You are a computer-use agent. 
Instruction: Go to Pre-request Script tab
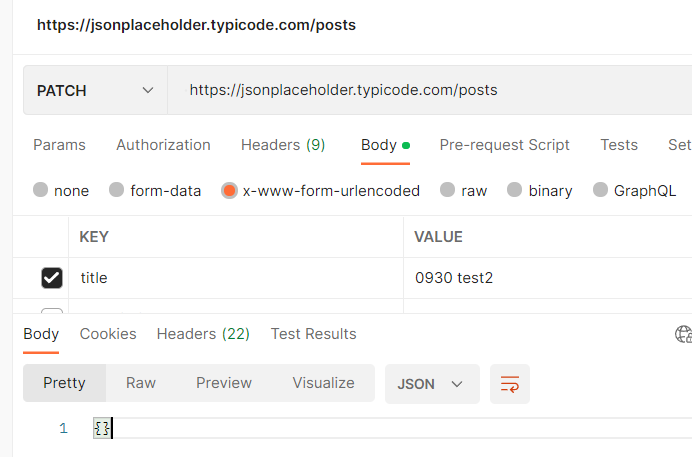click(x=504, y=145)
